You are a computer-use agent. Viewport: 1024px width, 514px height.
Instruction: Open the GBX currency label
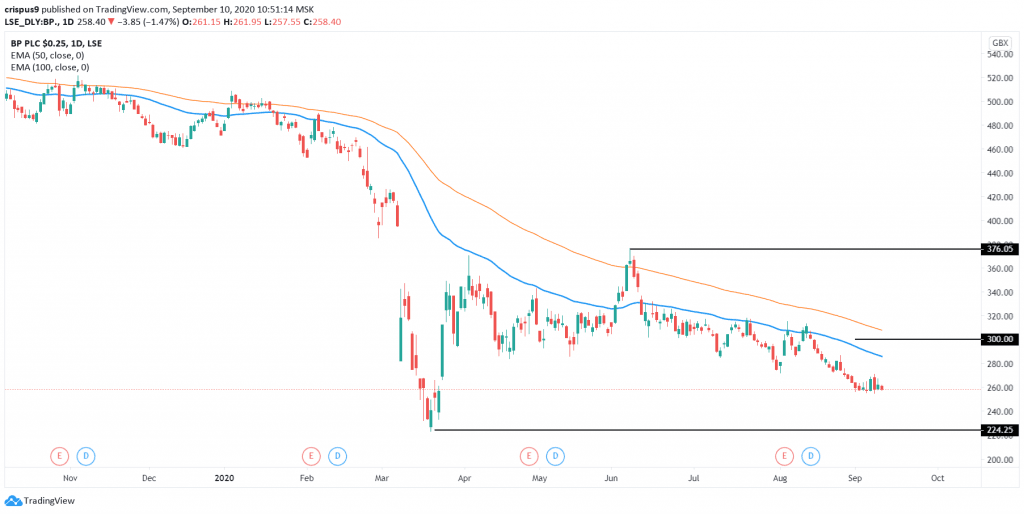(999, 42)
